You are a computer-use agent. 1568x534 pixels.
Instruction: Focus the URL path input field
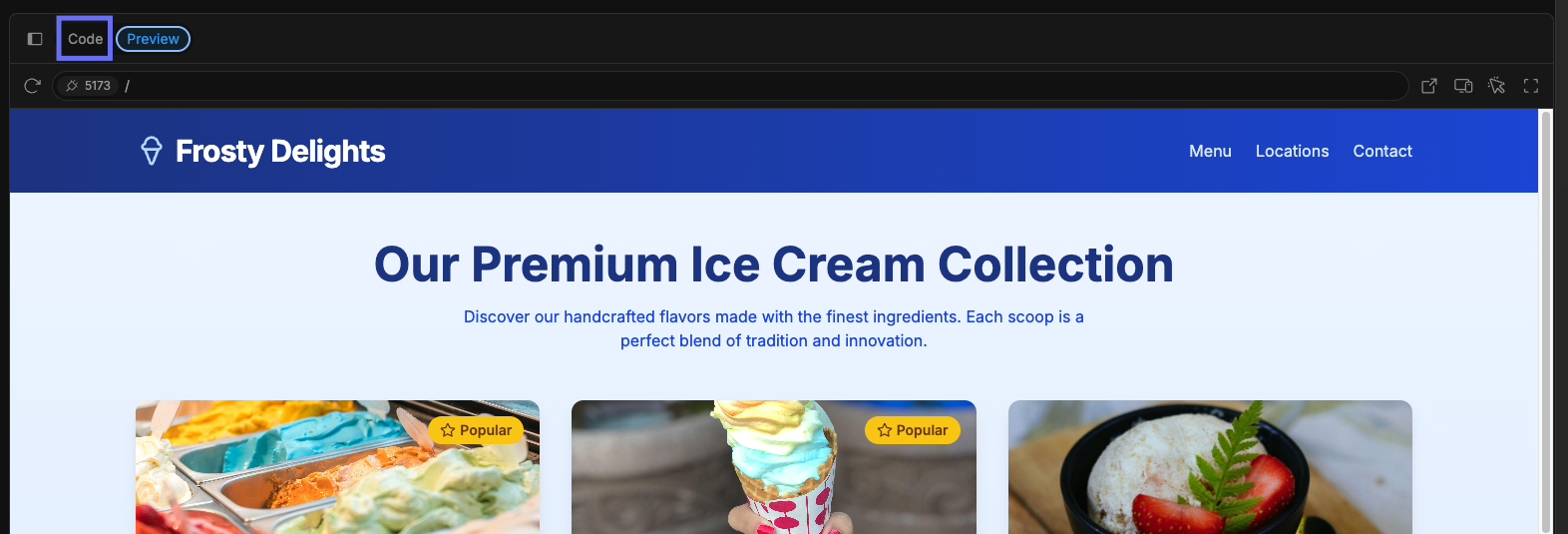point(763,86)
